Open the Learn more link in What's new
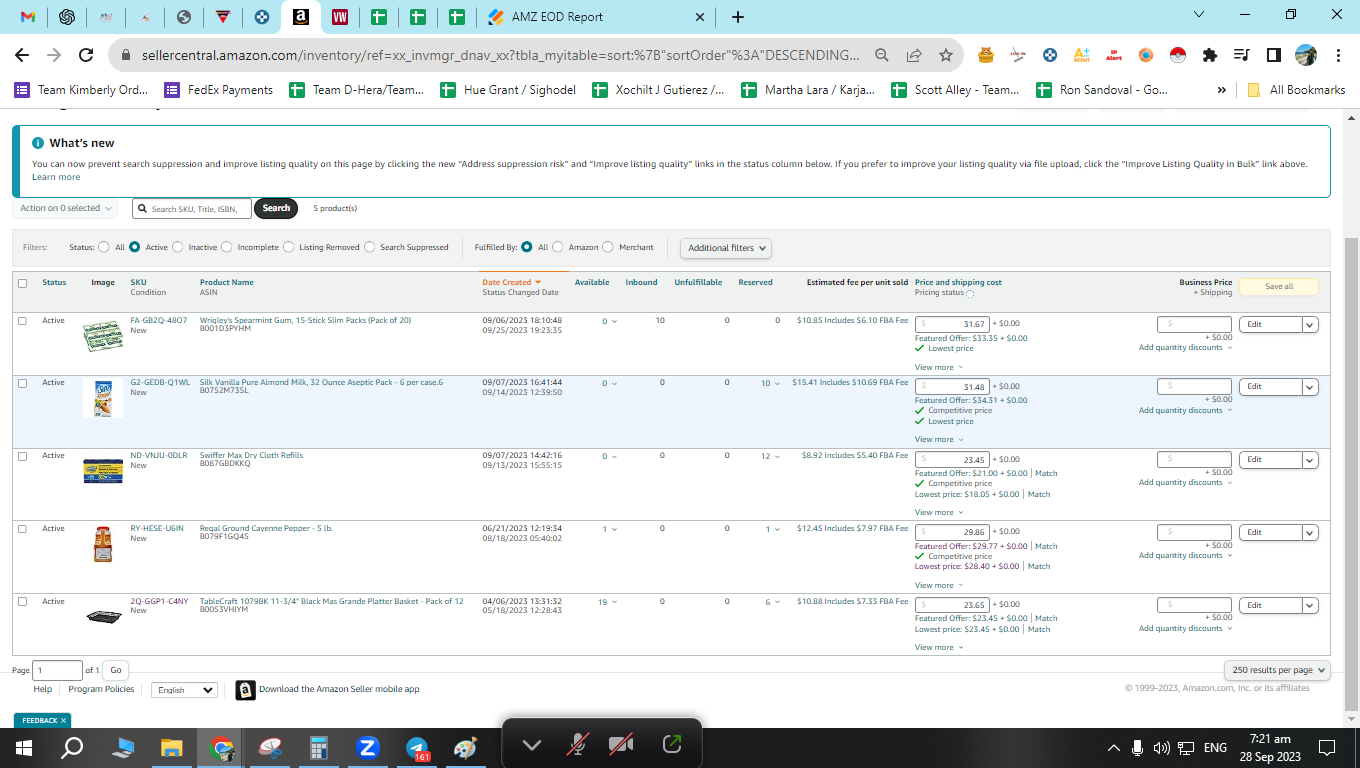The image size is (1360, 768). (x=56, y=177)
